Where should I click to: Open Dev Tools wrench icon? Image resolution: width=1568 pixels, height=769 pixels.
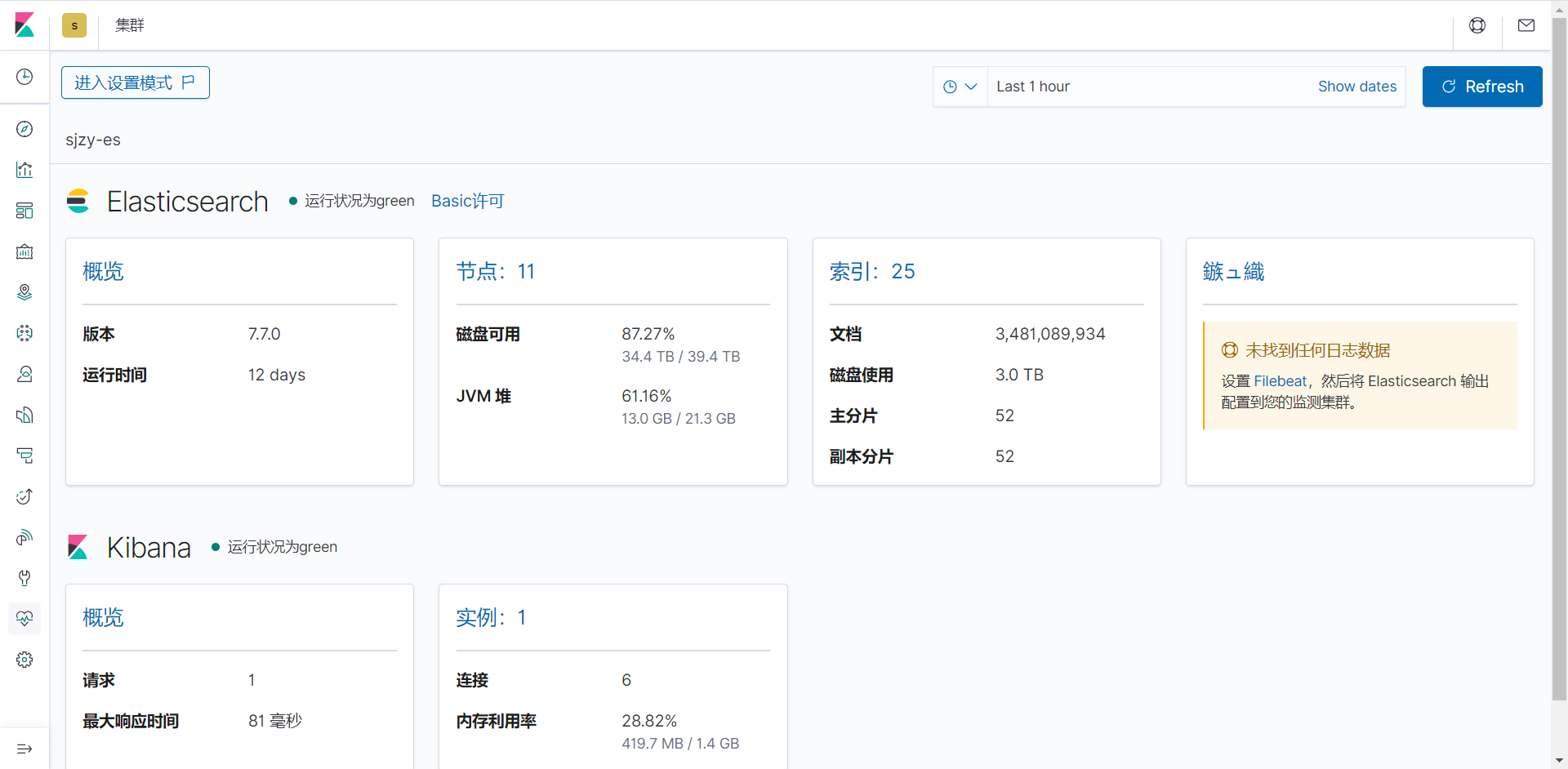point(24,578)
